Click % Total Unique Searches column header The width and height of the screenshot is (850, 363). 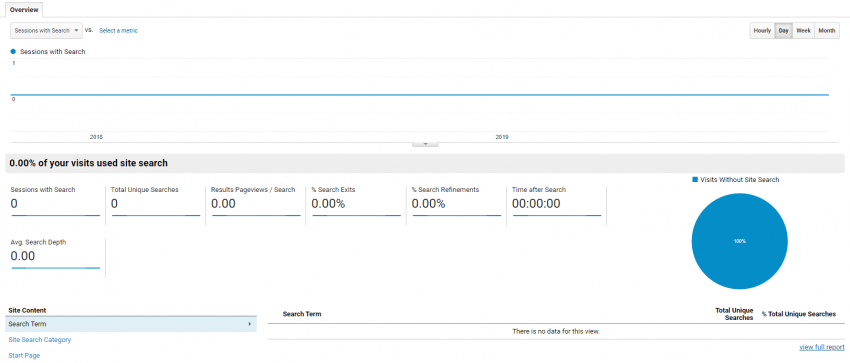click(x=799, y=314)
